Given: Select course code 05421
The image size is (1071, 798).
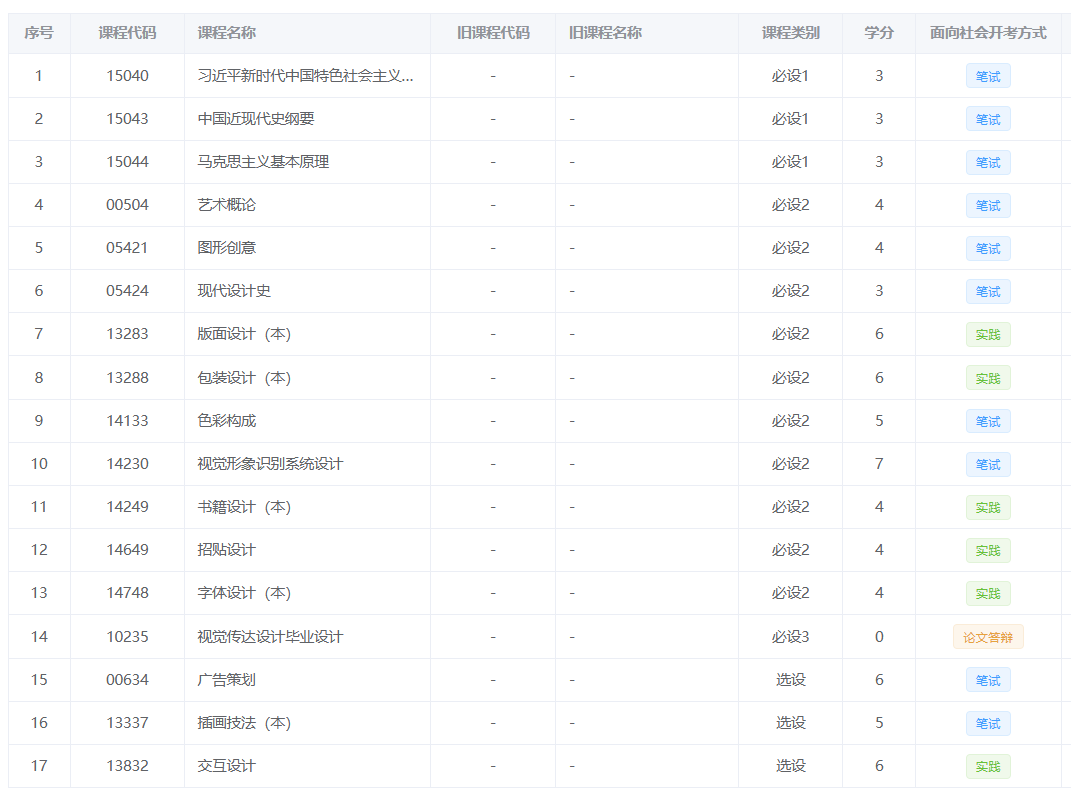Looking at the screenshot, I should (127, 248).
